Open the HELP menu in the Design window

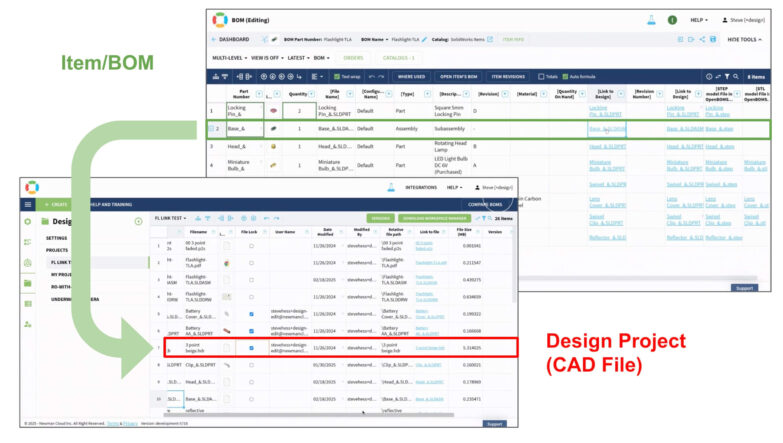tap(454, 187)
